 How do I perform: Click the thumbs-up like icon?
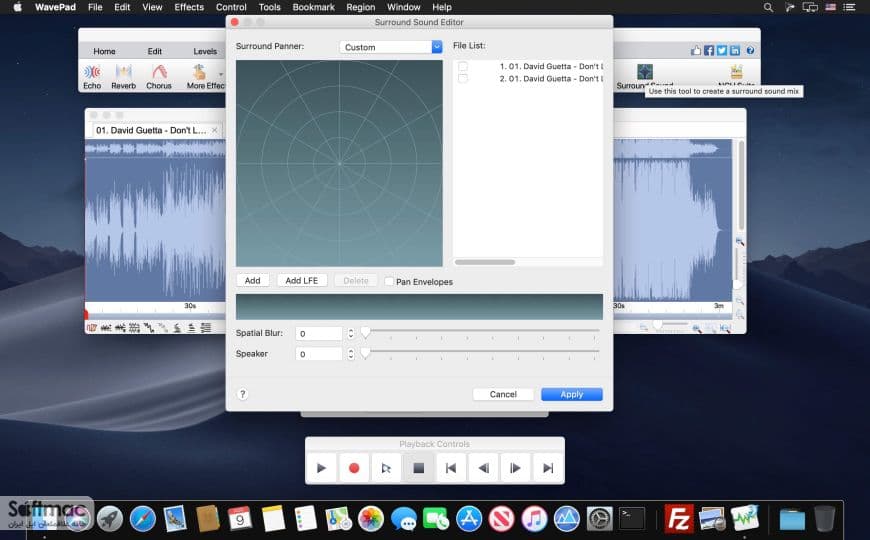tap(696, 51)
